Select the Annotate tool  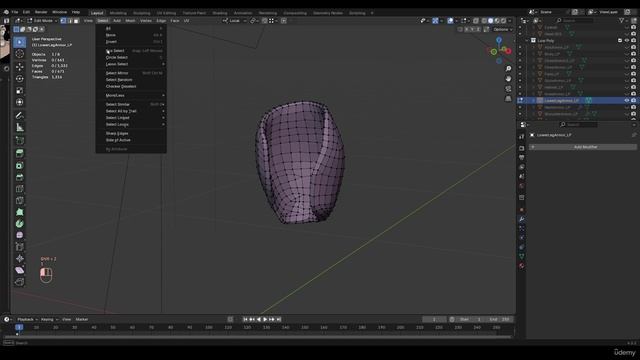click(x=20, y=116)
